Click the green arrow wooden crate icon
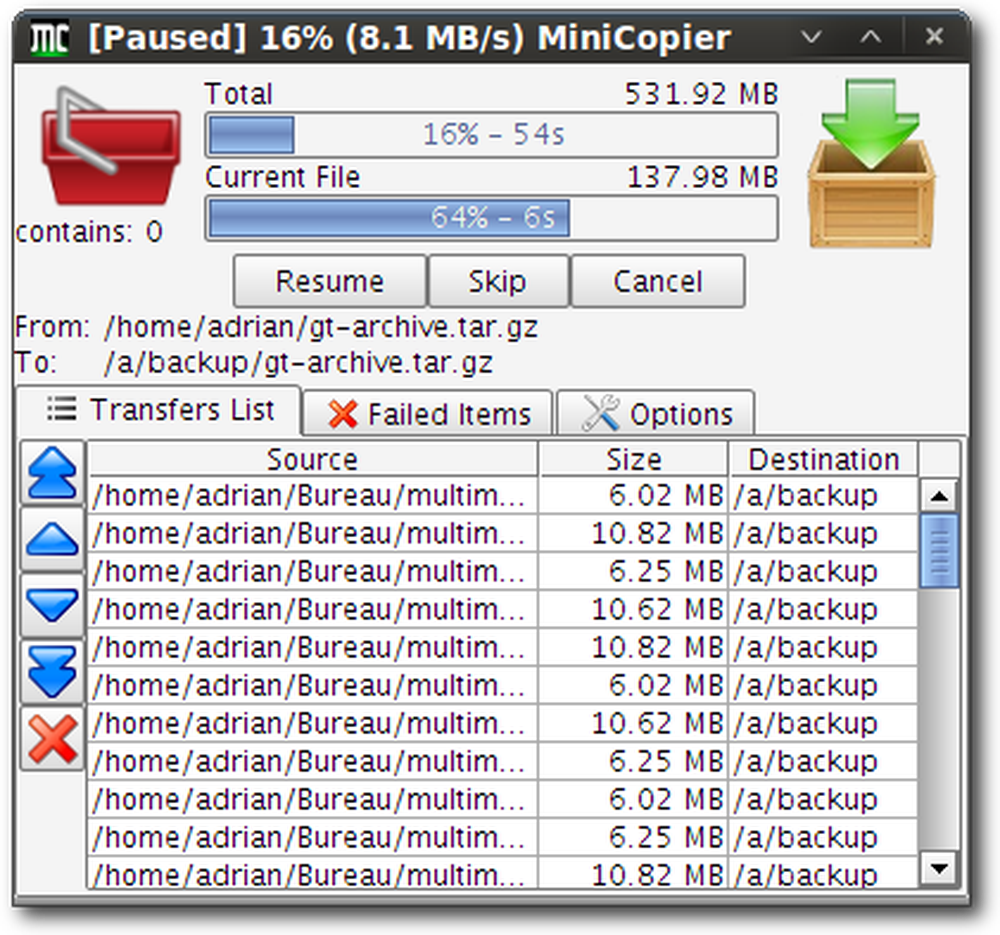Screen dimensions: 1000x935 pos(871,163)
